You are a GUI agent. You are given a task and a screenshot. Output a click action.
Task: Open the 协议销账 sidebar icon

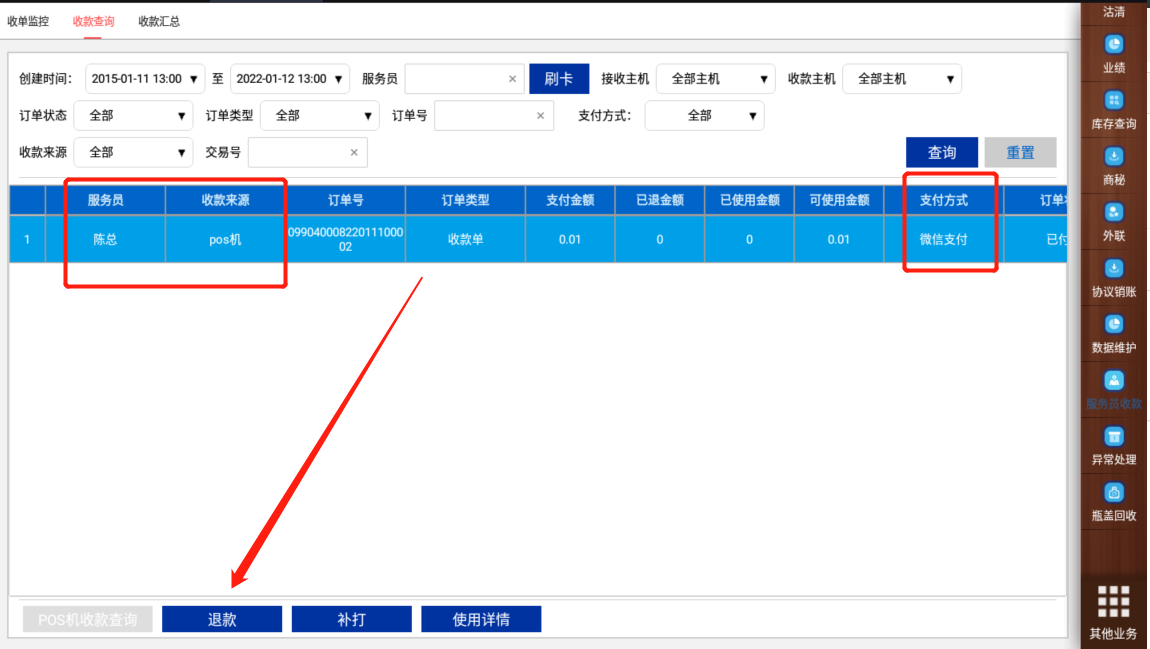click(x=1113, y=268)
